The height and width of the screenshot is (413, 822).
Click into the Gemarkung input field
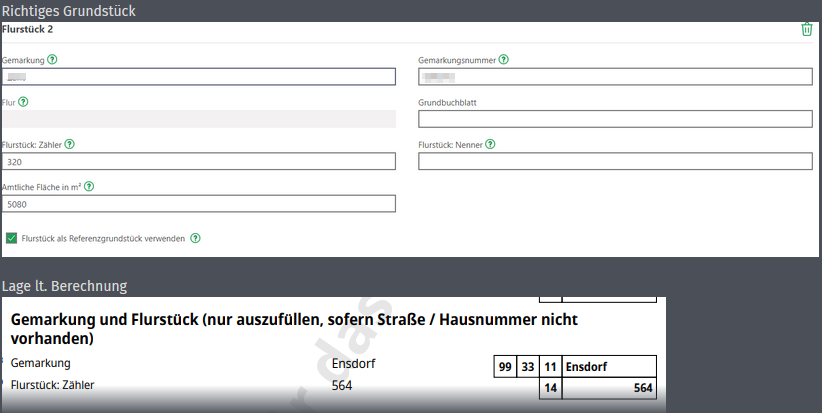click(199, 77)
